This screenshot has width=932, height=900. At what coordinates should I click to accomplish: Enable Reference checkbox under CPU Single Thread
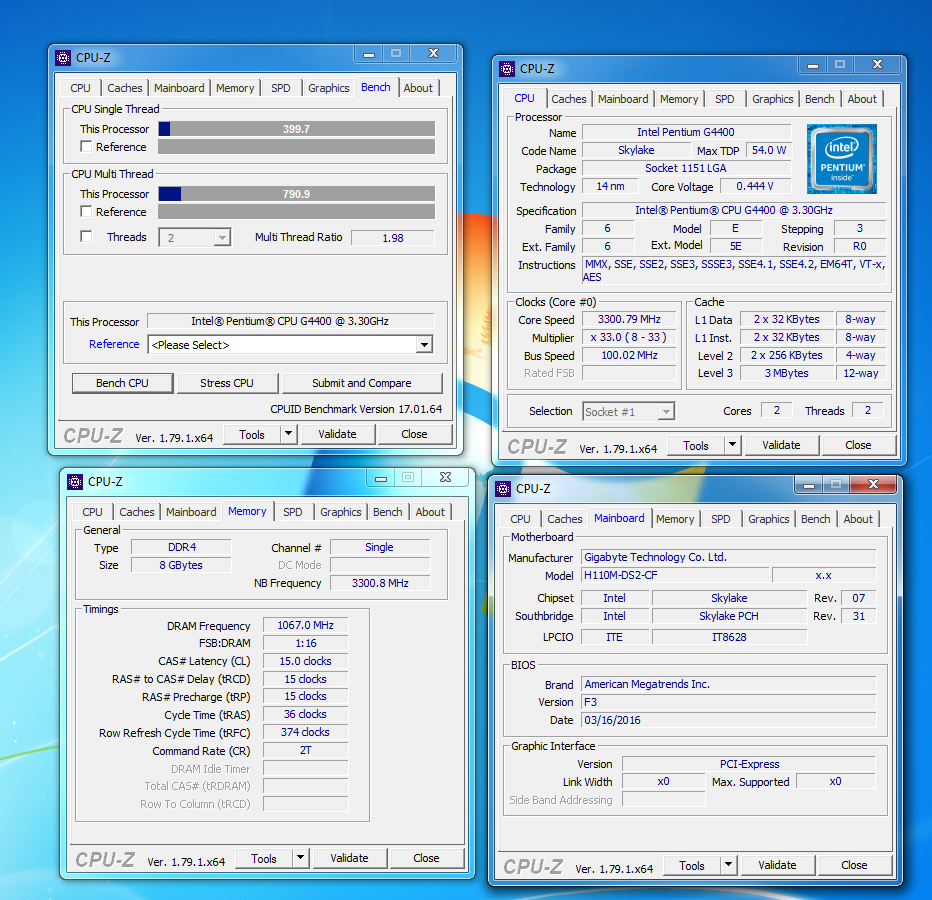tap(86, 146)
